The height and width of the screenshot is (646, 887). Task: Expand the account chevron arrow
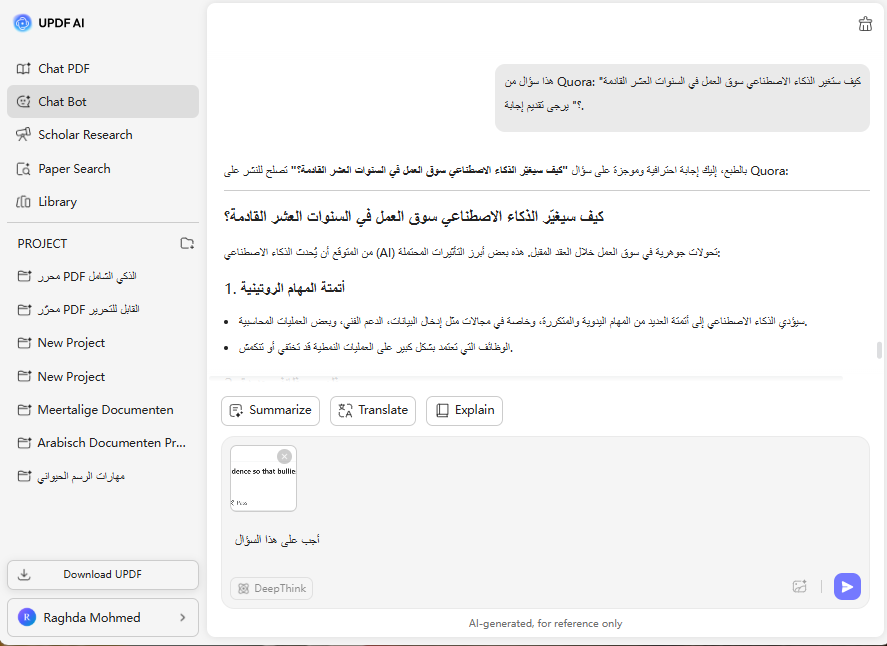point(182,617)
